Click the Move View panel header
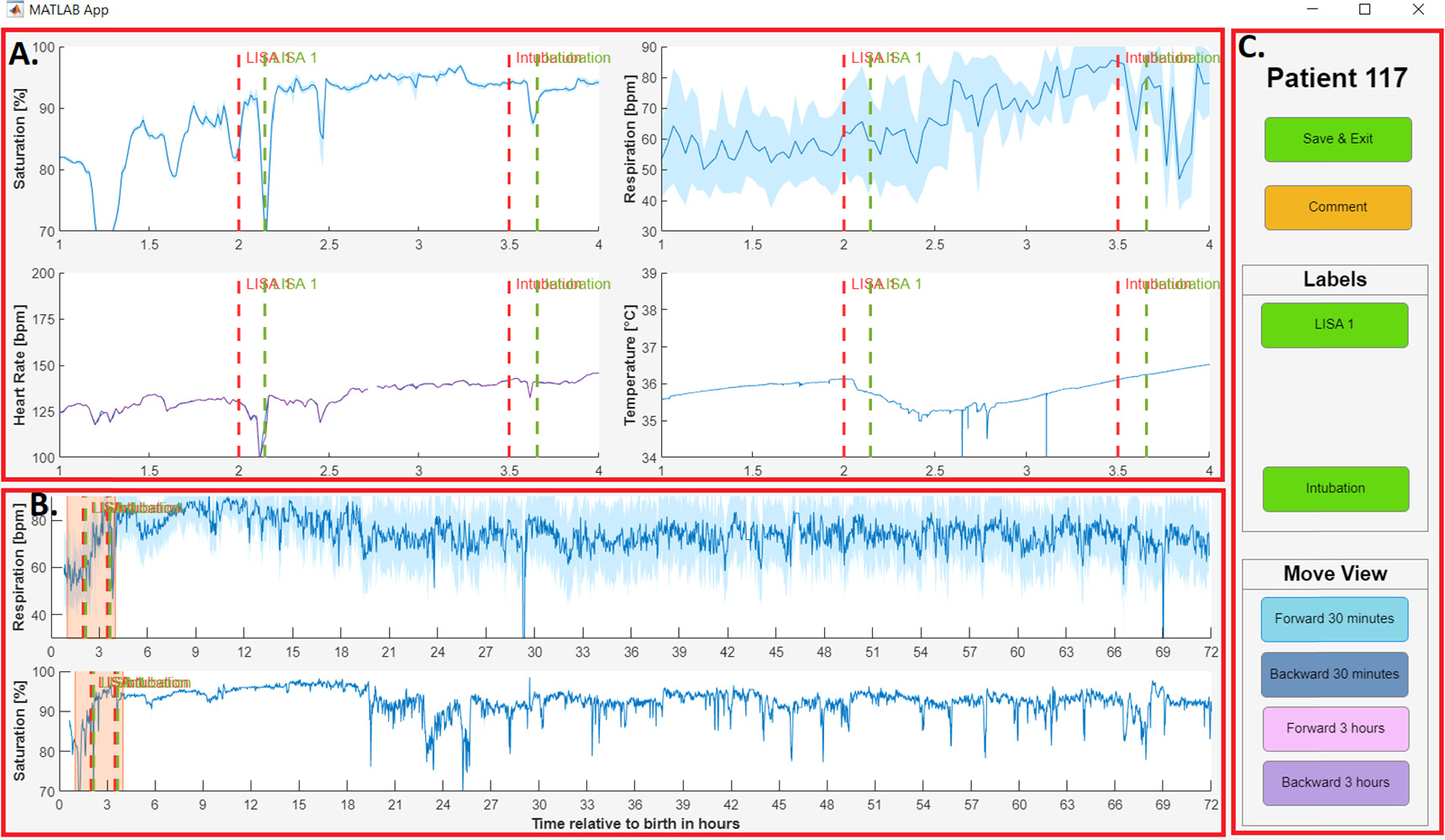The height and width of the screenshot is (840, 1445). (1334, 573)
